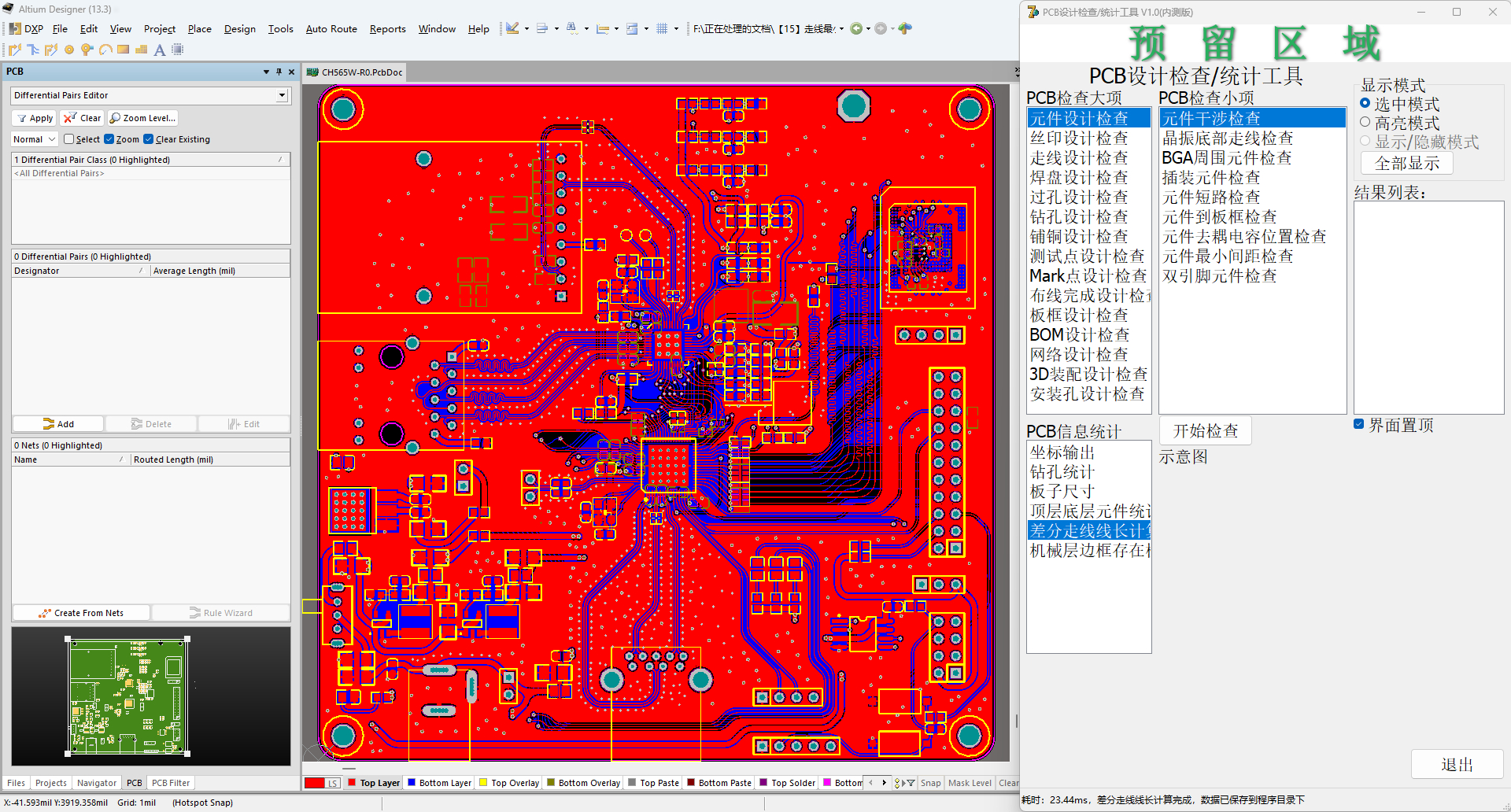Click the 开始检查 button

pyautogui.click(x=1206, y=431)
